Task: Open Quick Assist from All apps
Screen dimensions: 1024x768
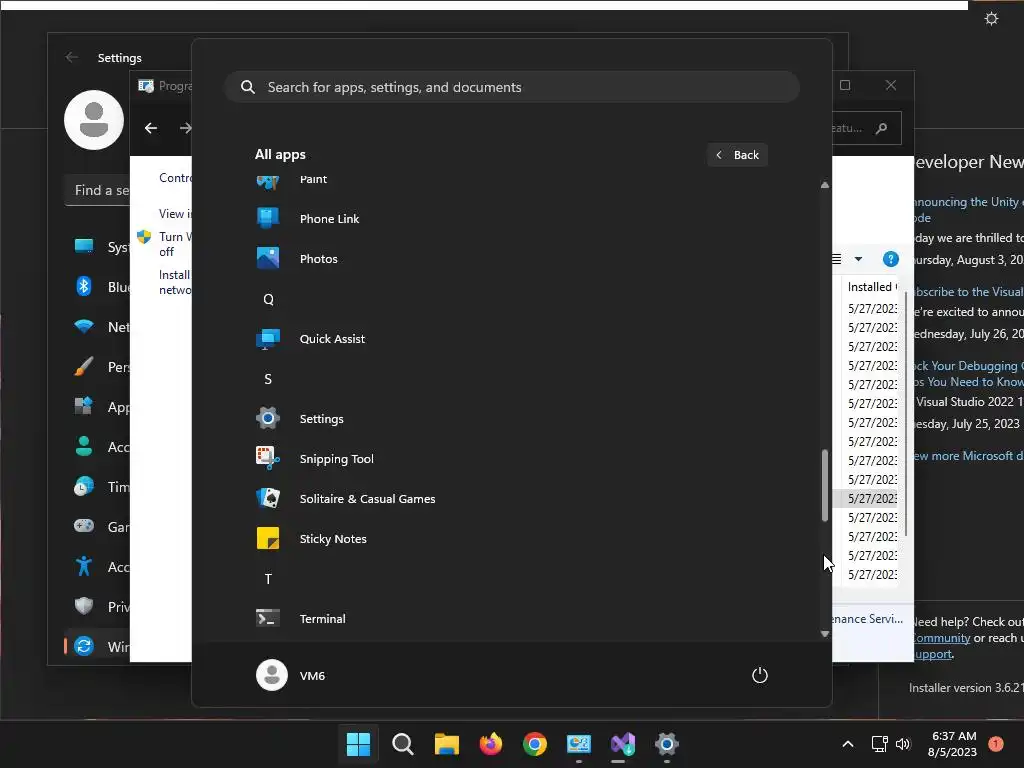Action: (x=509, y=339)
